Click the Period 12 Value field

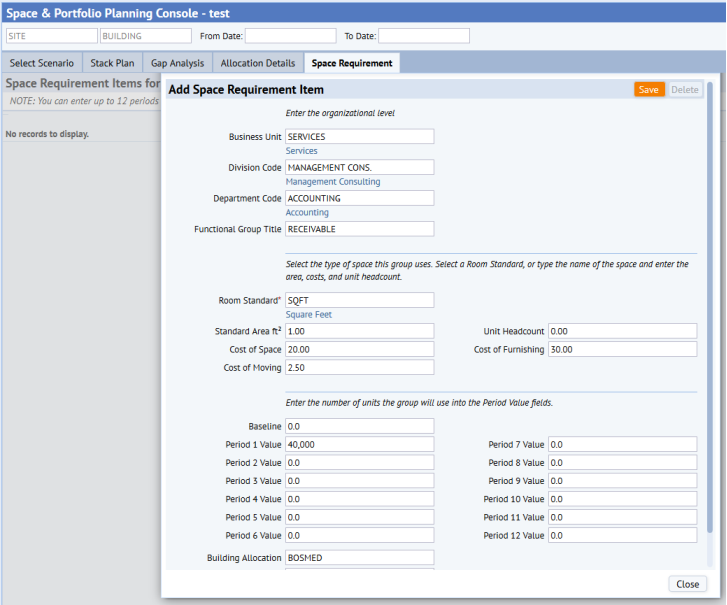[621, 535]
